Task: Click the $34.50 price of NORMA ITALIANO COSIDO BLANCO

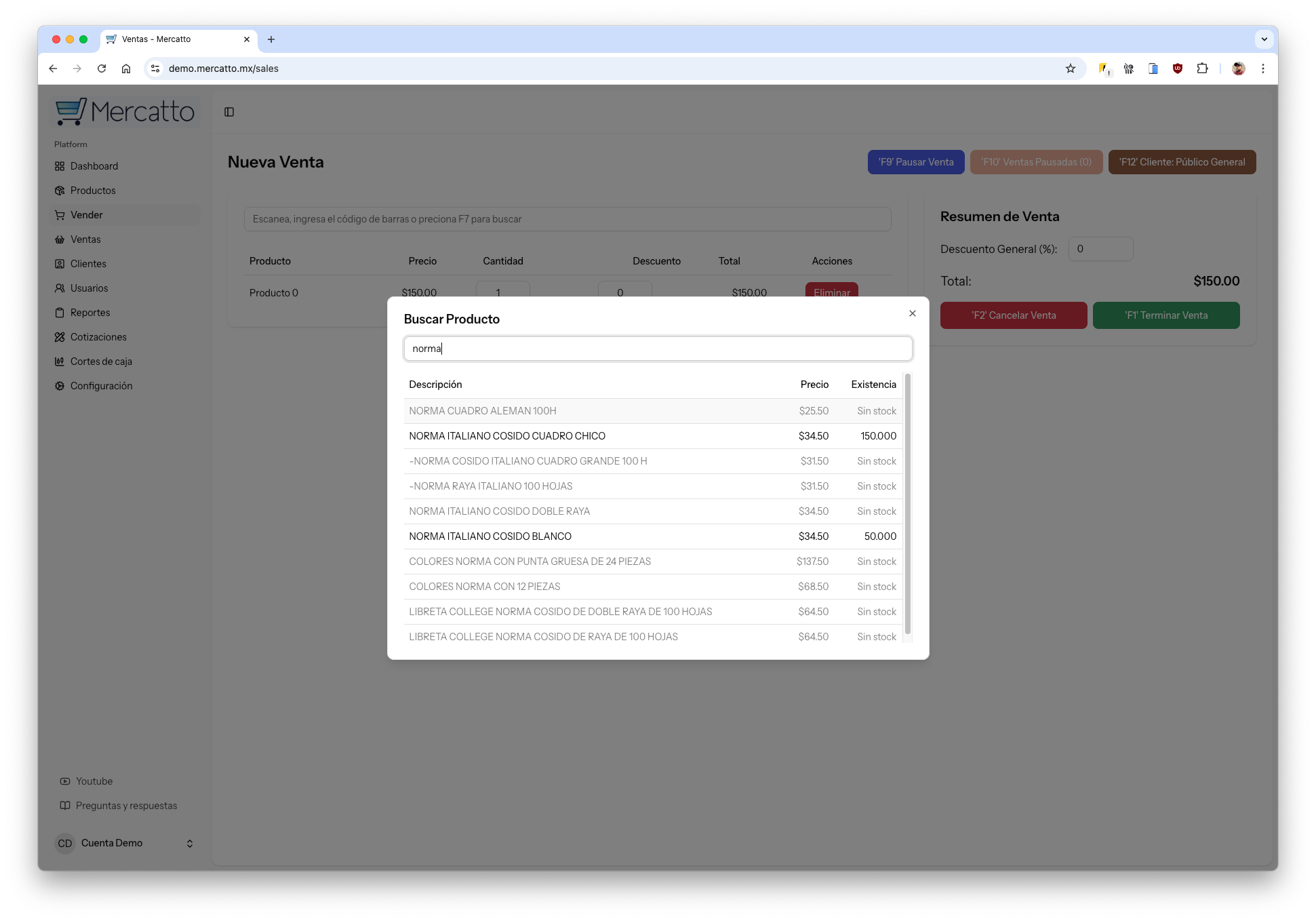Action: [x=813, y=536]
